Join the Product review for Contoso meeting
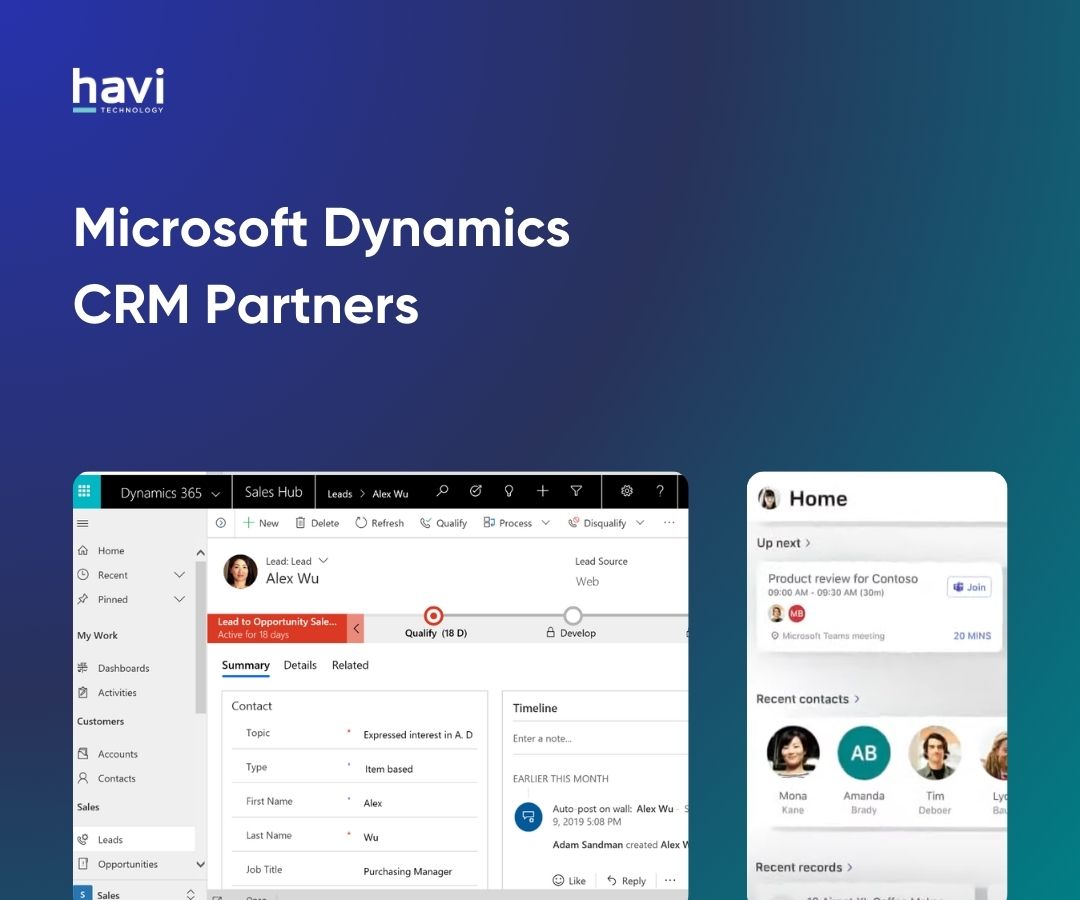This screenshot has width=1080, height=900. (x=968, y=587)
